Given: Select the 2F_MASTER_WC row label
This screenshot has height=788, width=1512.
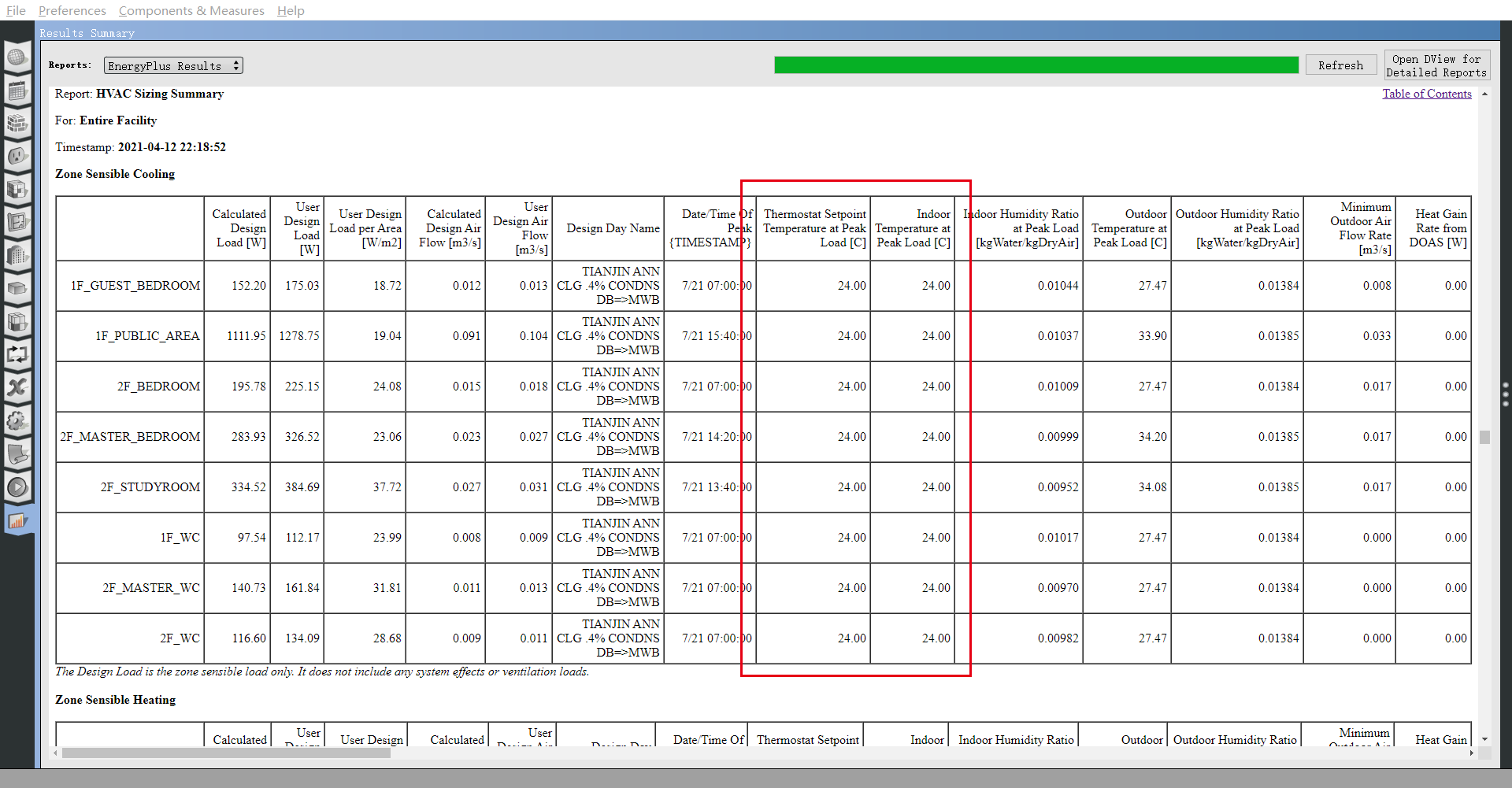Looking at the screenshot, I should 151,588.
